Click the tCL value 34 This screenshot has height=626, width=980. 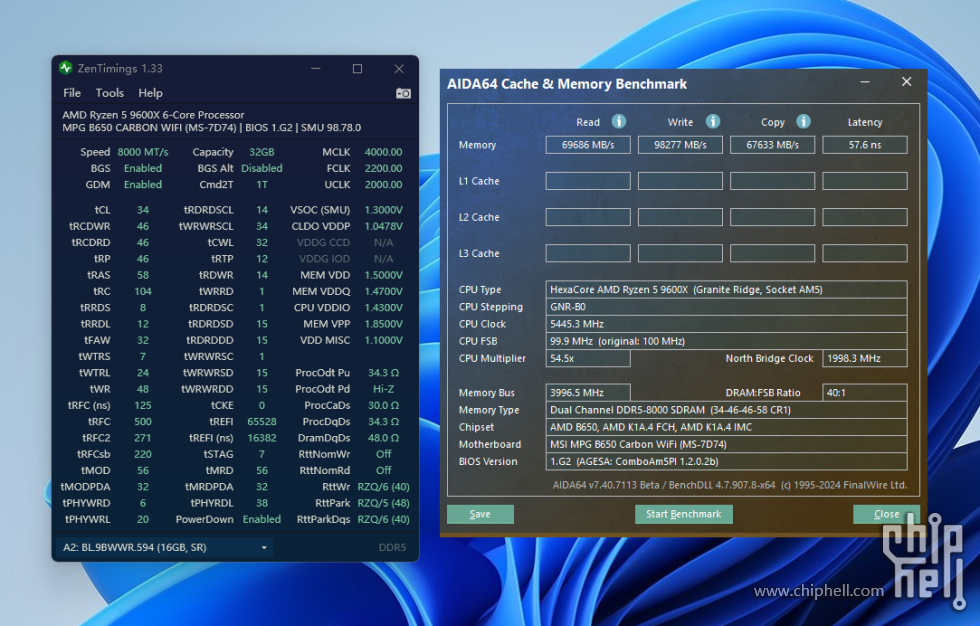coord(142,210)
